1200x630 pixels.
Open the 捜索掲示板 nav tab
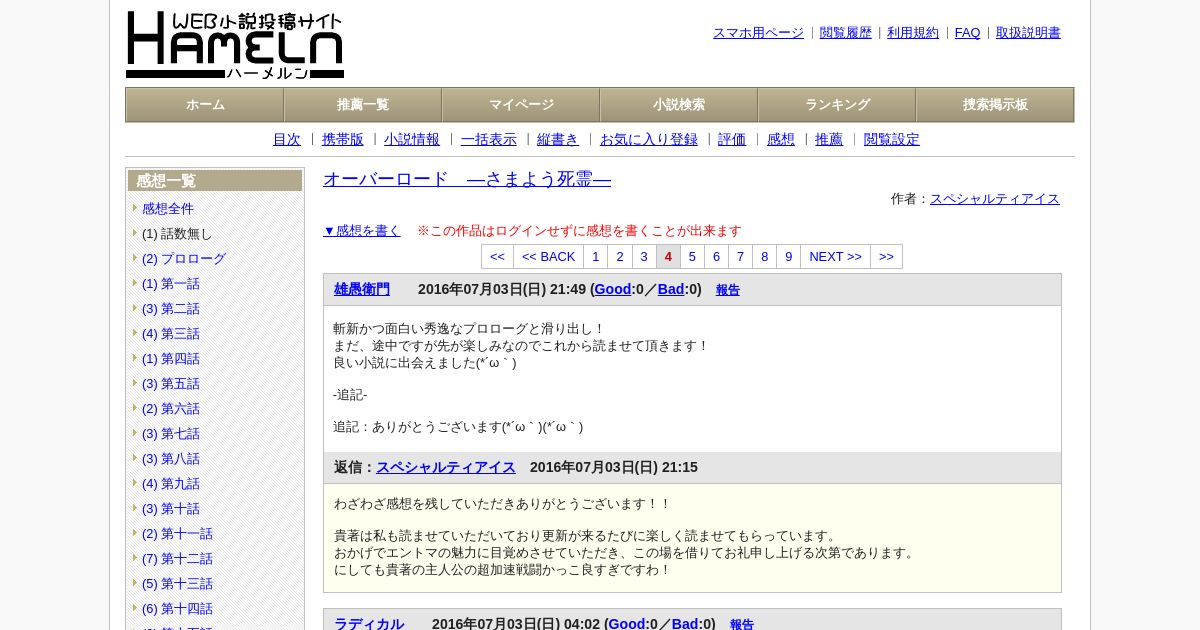coord(995,105)
